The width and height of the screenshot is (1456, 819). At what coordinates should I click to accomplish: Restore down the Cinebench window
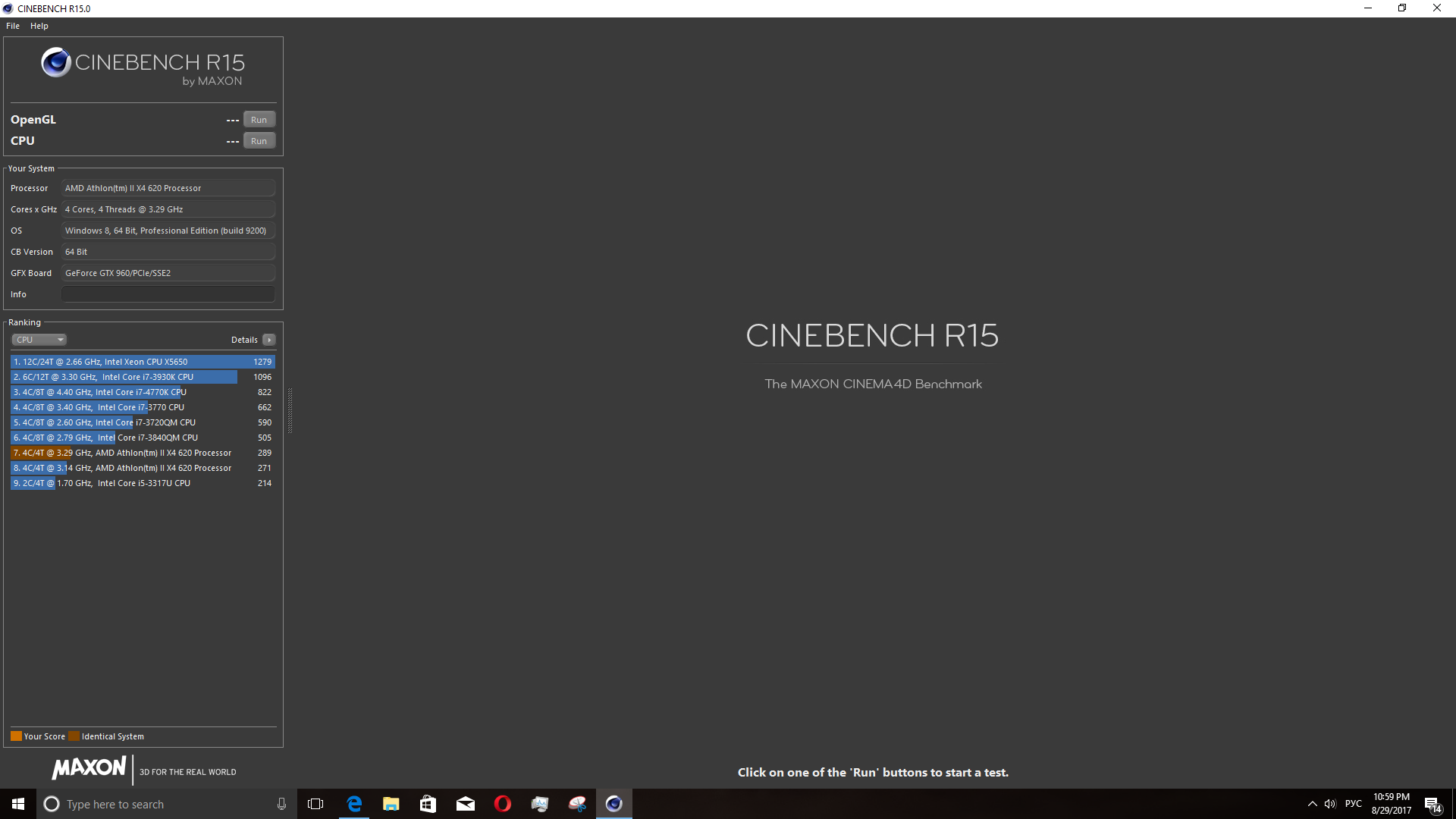(x=1402, y=8)
